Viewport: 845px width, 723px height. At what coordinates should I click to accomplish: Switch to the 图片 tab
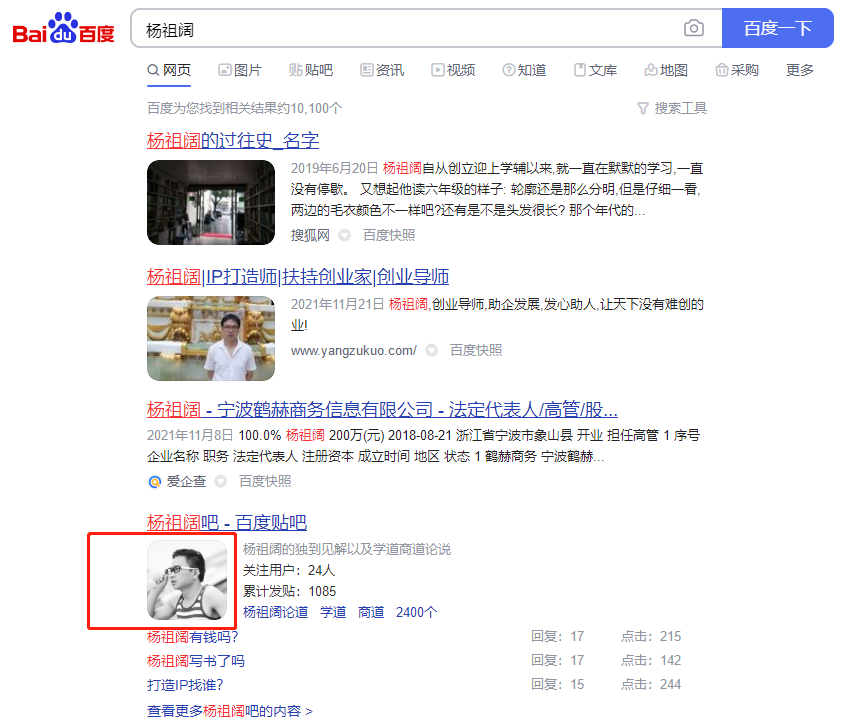(240, 70)
